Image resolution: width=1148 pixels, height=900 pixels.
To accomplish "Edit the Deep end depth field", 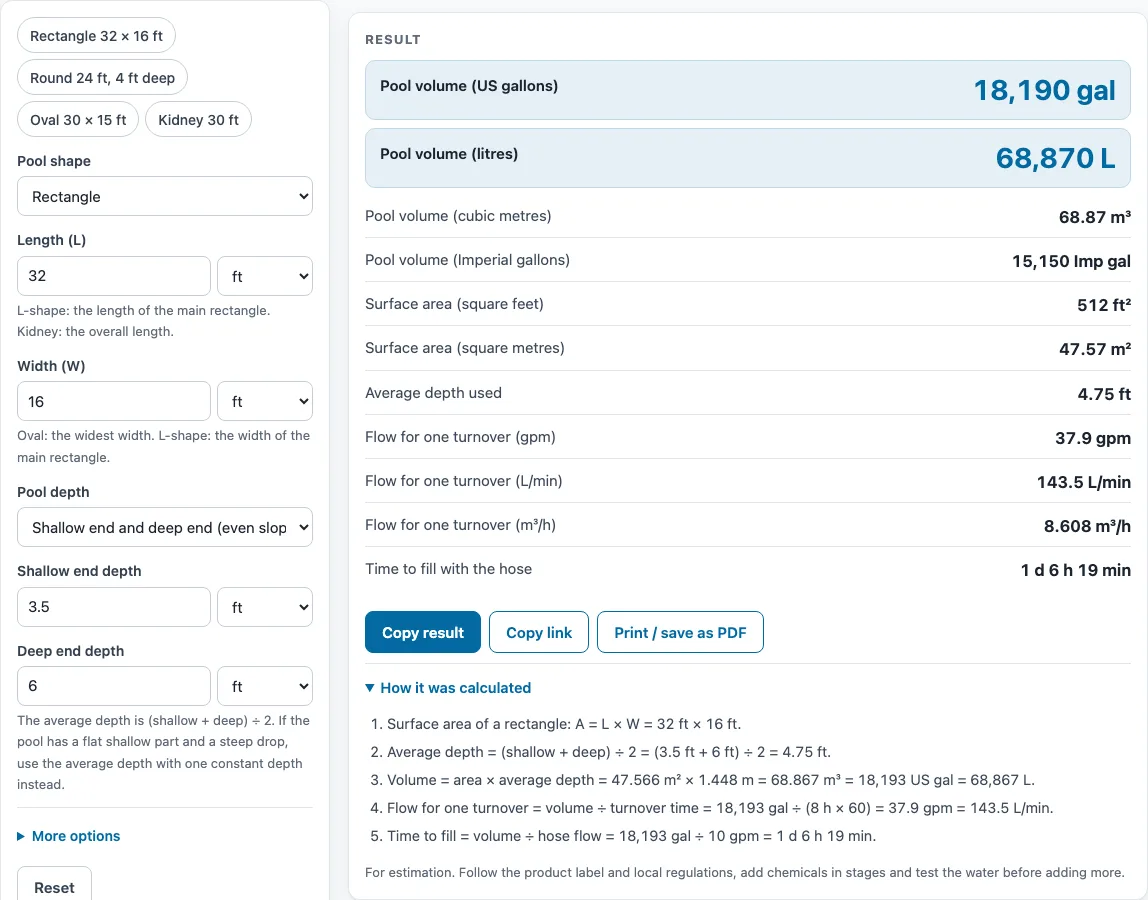I will 113,686.
